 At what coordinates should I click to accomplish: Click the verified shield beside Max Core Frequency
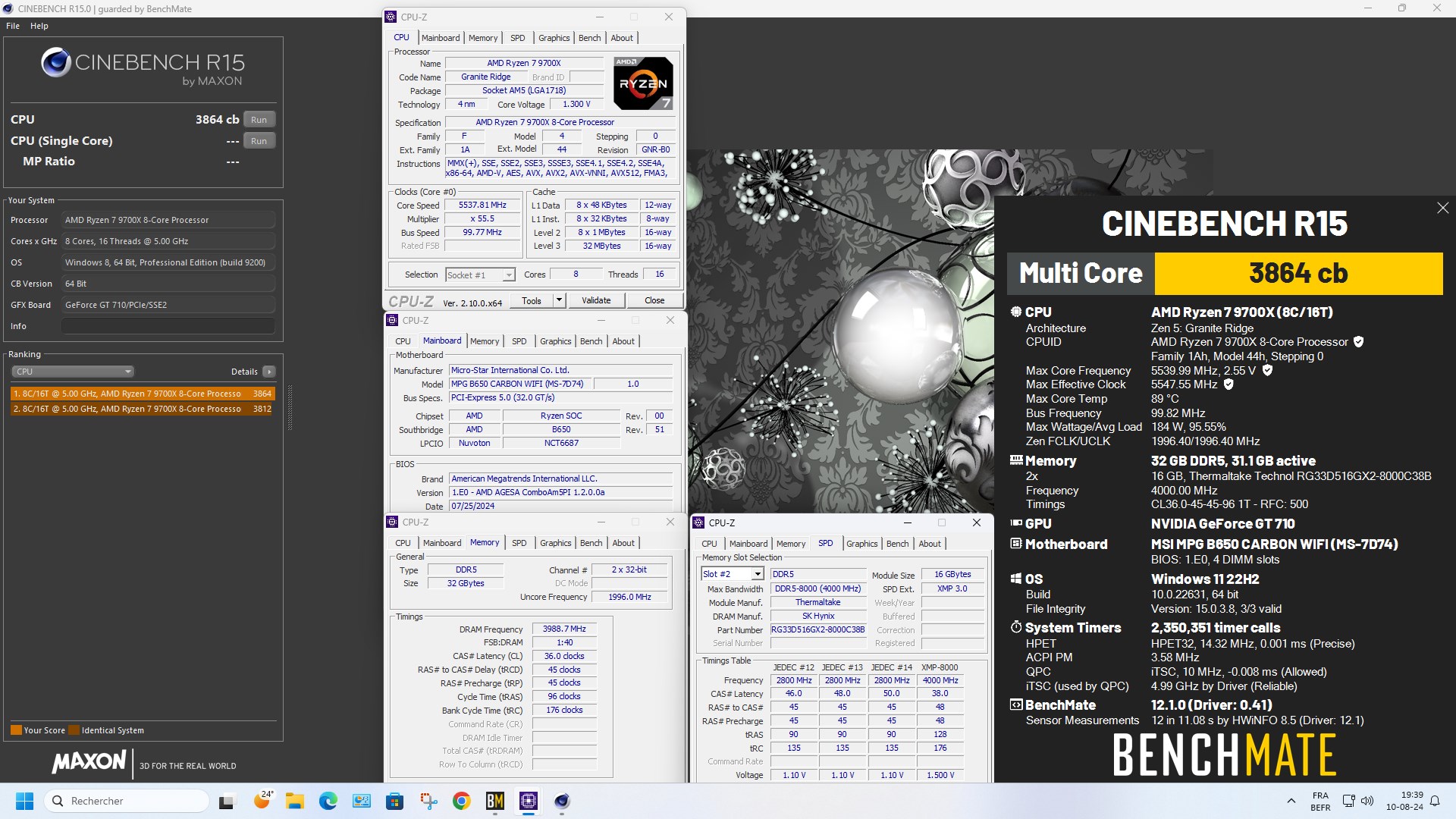pyautogui.click(x=1267, y=371)
